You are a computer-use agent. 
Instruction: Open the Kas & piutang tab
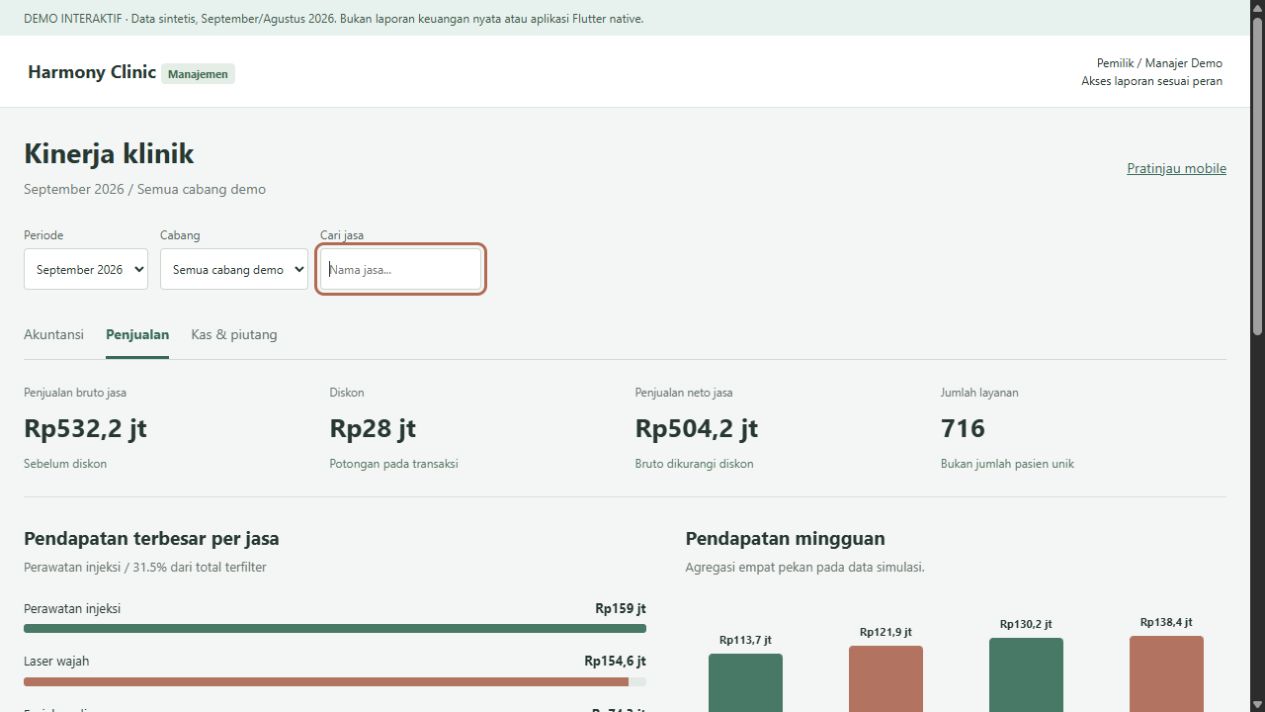tap(234, 335)
